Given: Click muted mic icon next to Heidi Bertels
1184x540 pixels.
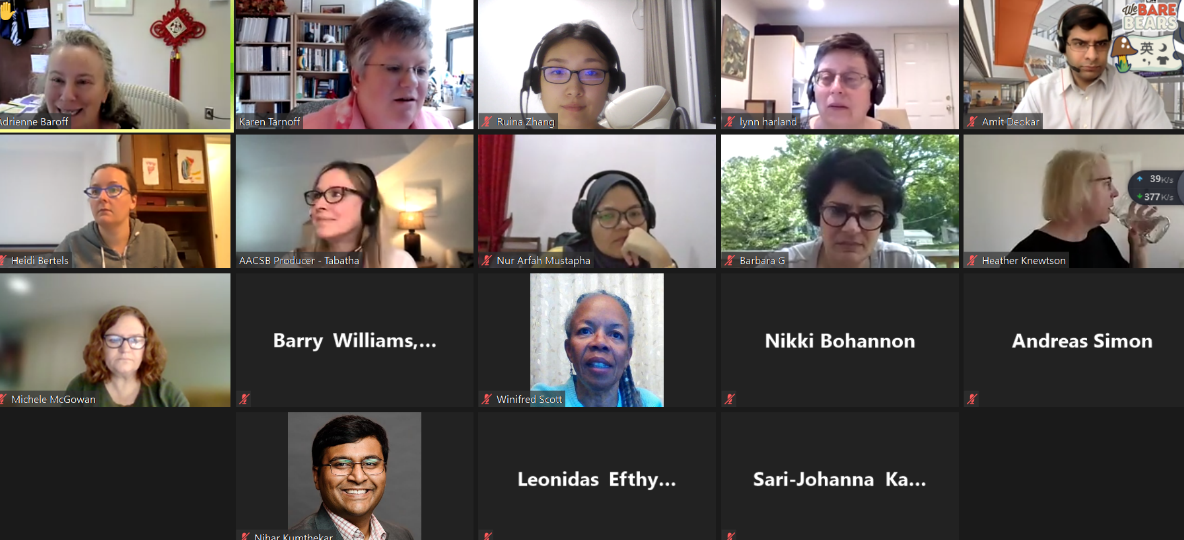Looking at the screenshot, I should coord(3,261).
